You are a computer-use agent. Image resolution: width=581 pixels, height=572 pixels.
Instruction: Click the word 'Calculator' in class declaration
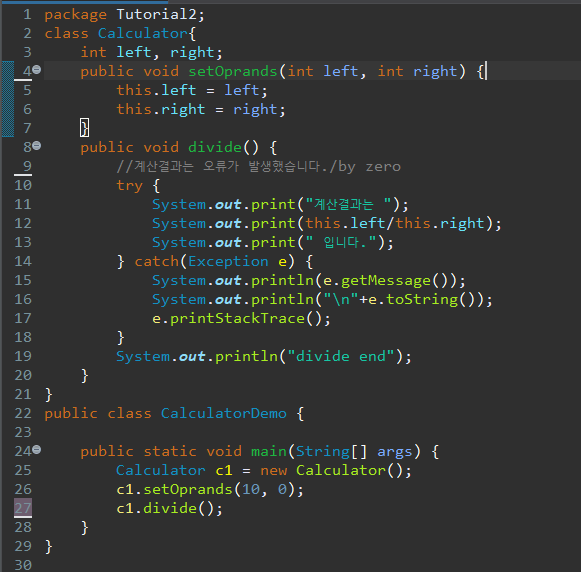143,34
